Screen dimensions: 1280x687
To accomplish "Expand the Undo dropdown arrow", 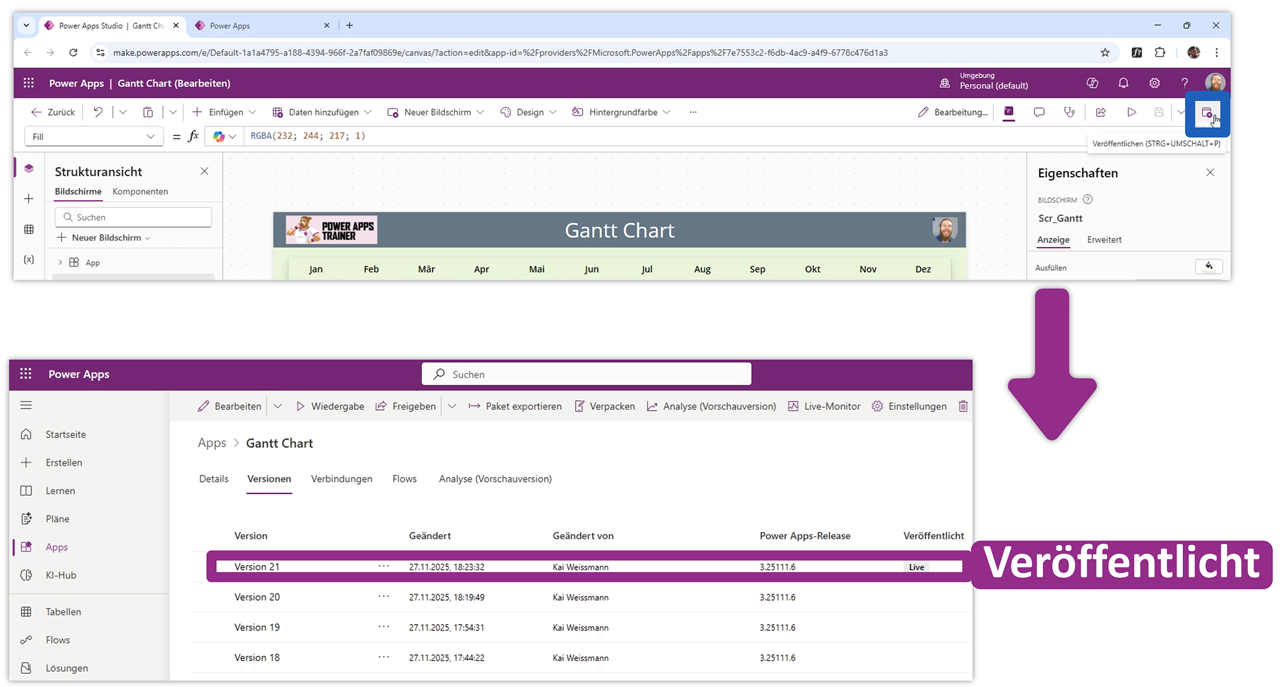I will pyautogui.click(x=123, y=113).
